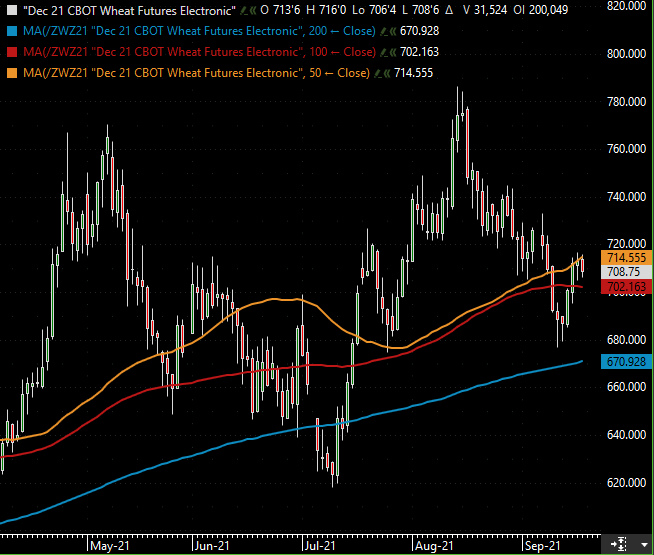The height and width of the screenshot is (555, 654).
Task: Click the orange 714.555 price bubble
Action: coord(627,258)
